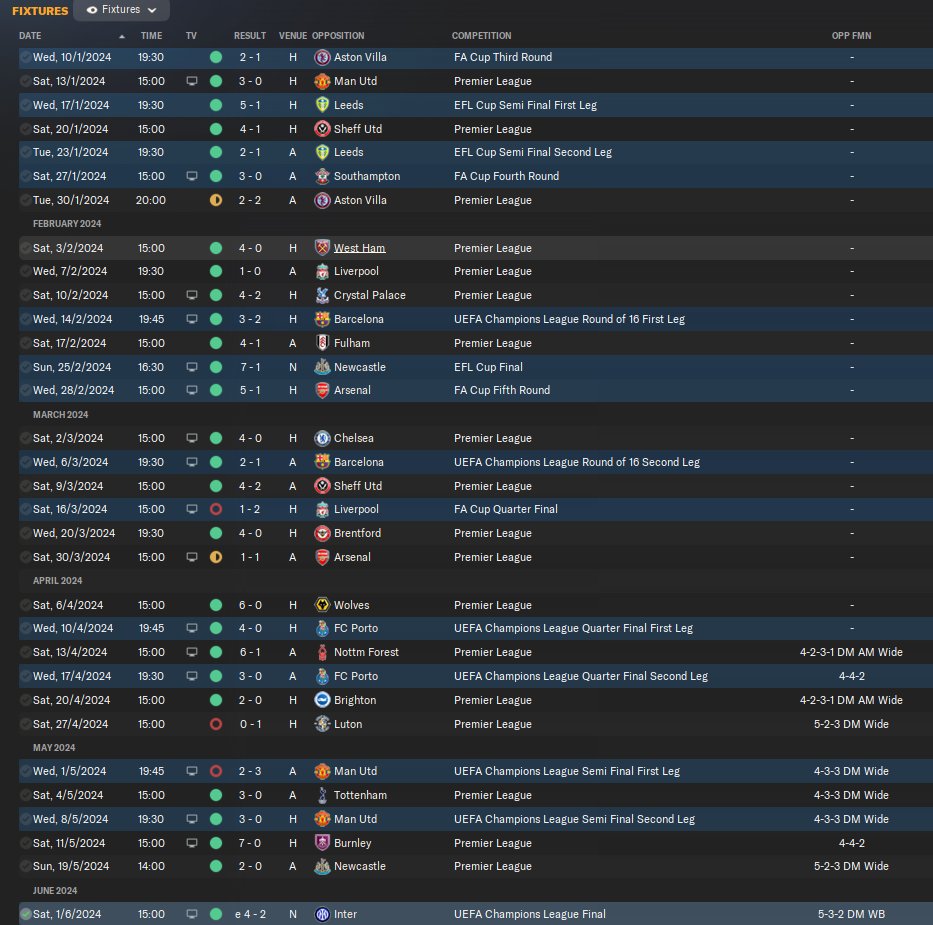Toggle the row checkbox for Sat, 2/3/2024 fixture
The height and width of the screenshot is (925, 933).
[26, 438]
